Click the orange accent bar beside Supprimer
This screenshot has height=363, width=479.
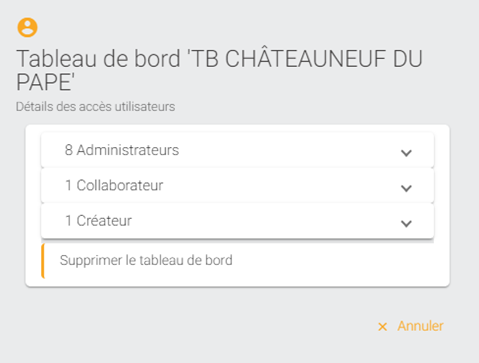point(43,261)
